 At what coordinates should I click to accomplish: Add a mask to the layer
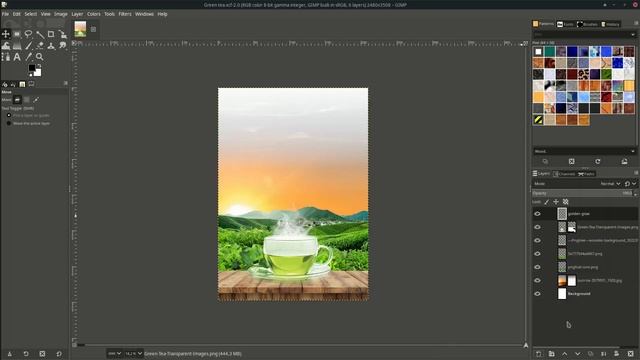click(617, 354)
